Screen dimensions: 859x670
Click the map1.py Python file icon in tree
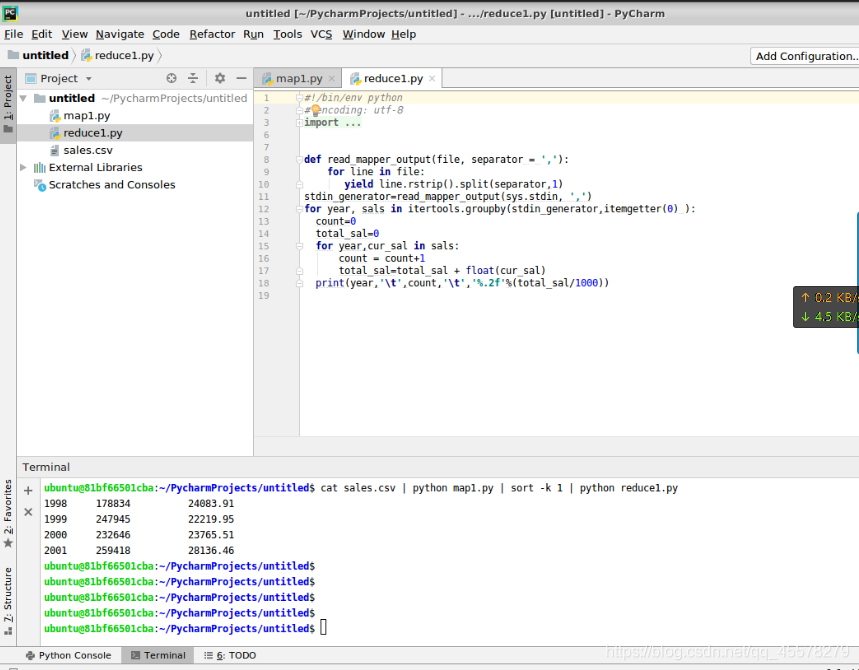tap(54, 116)
